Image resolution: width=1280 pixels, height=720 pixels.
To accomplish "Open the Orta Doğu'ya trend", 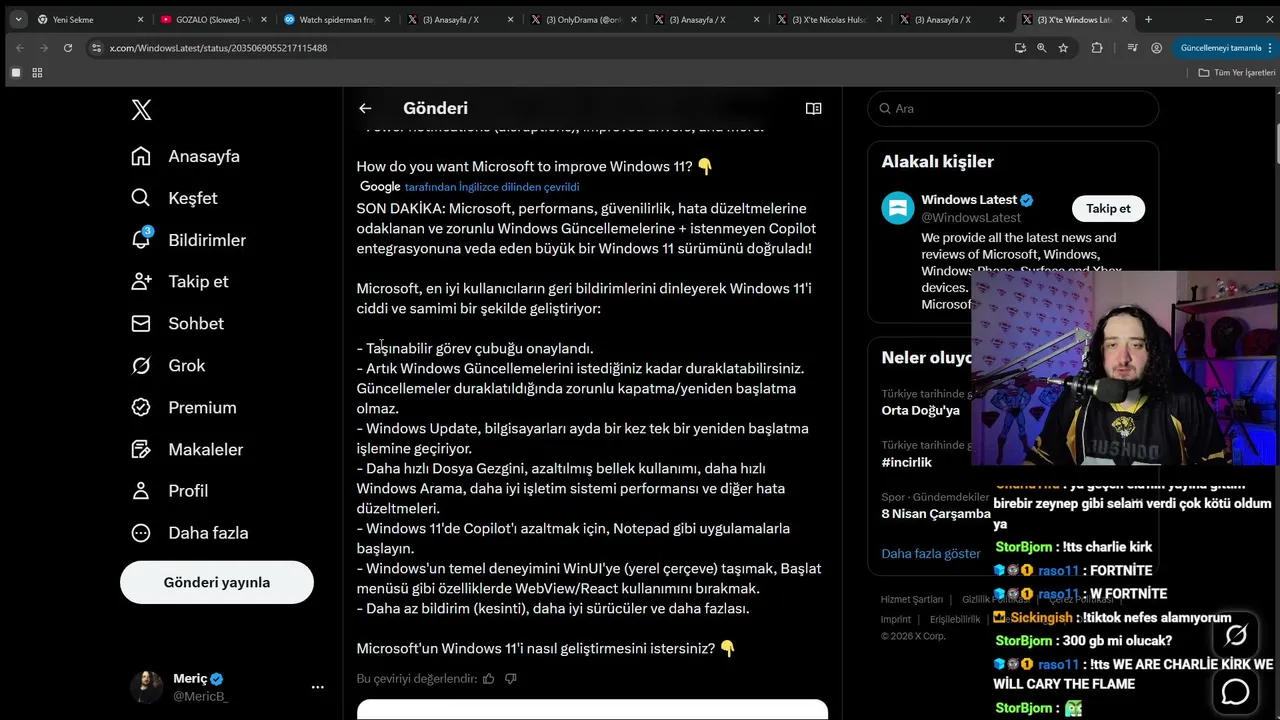I will 920,410.
